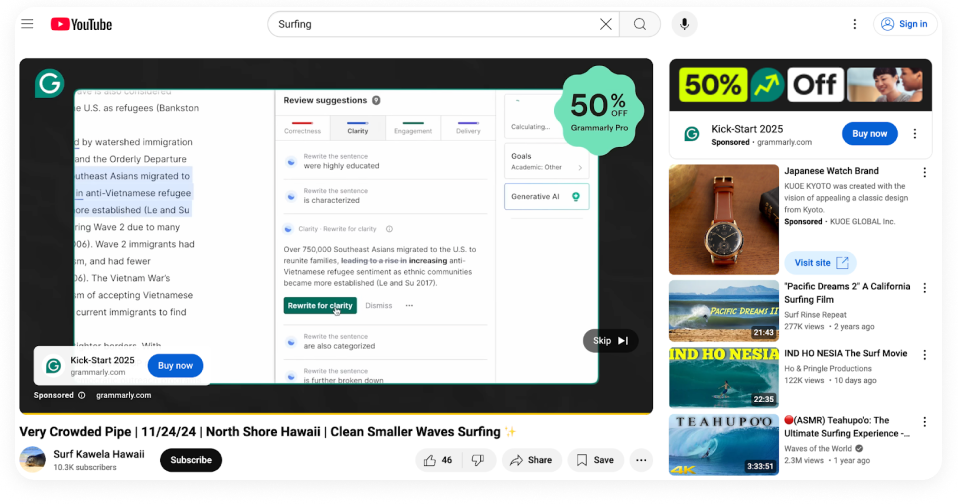Image resolution: width=958 pixels, height=504 pixels.
Task: Click the YouTube logo
Action: tap(81, 24)
